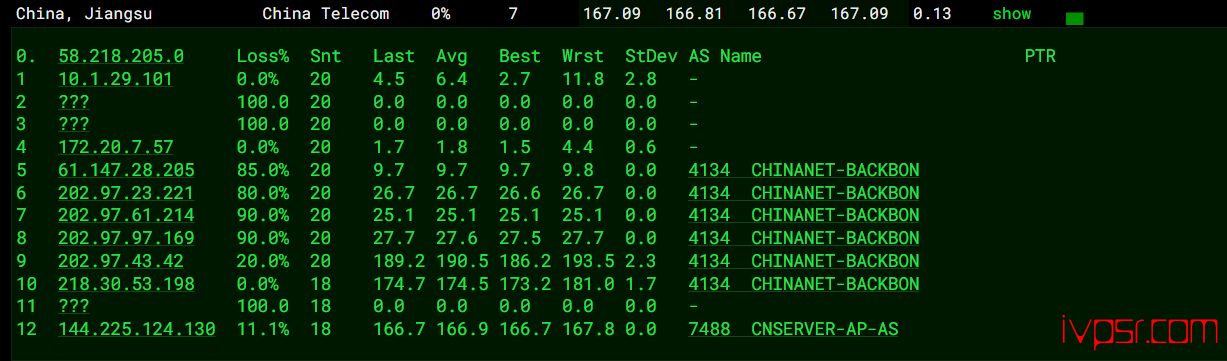
Task: Open IP link 58.218.205.0
Action: pyautogui.click(x=121, y=56)
